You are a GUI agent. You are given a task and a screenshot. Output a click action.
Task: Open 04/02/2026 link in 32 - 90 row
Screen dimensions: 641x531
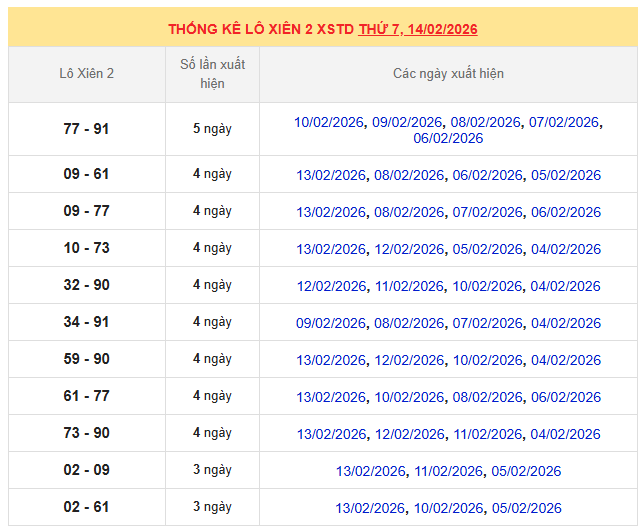coord(565,286)
